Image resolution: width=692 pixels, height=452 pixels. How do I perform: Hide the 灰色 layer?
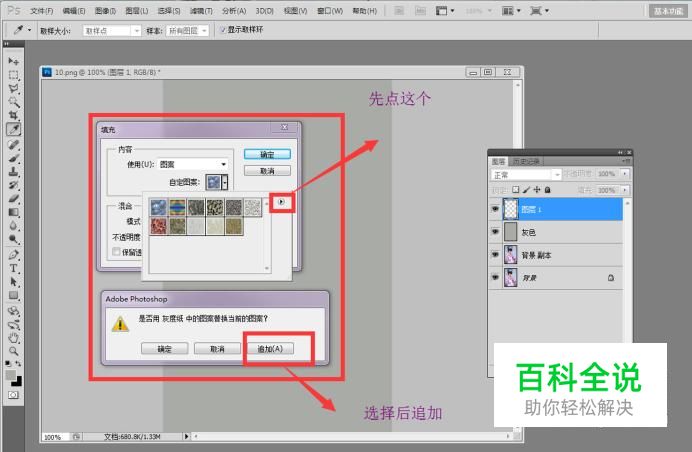495,232
